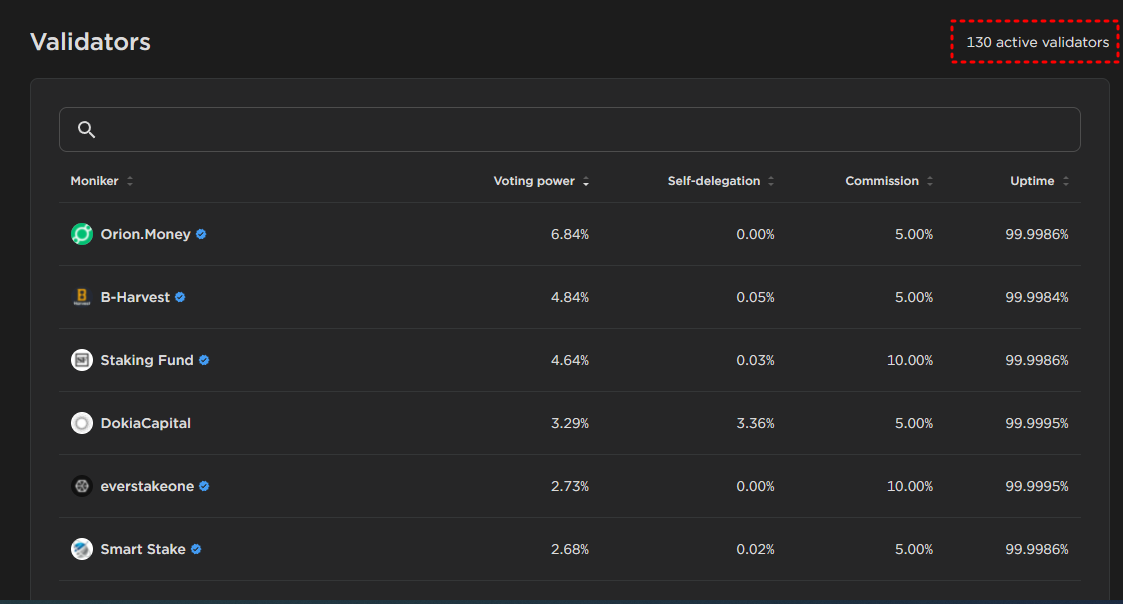Sort by Self-delegation arrows
This screenshot has width=1123, height=604.
[x=771, y=181]
